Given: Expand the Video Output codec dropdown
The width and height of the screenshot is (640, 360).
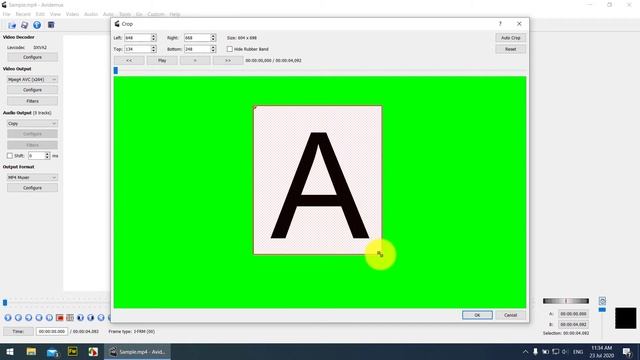Looking at the screenshot, I should (x=32, y=79).
